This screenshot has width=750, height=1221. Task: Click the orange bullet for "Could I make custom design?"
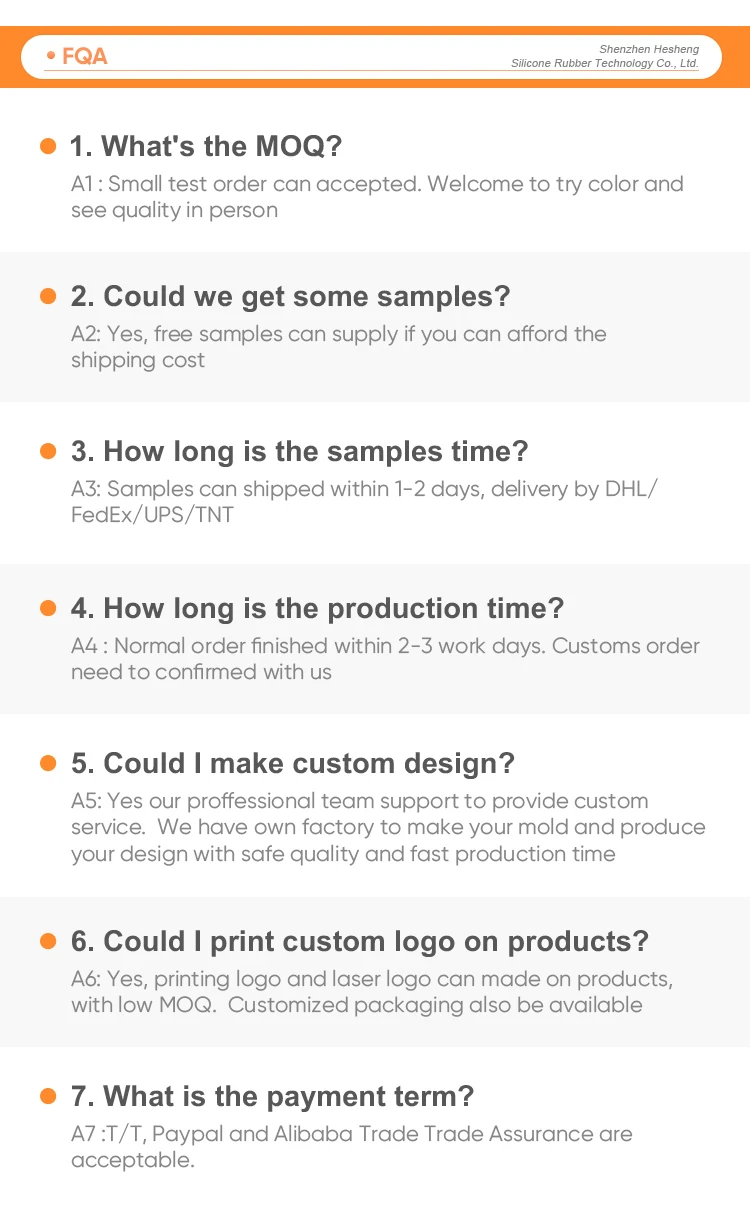pyautogui.click(x=47, y=764)
